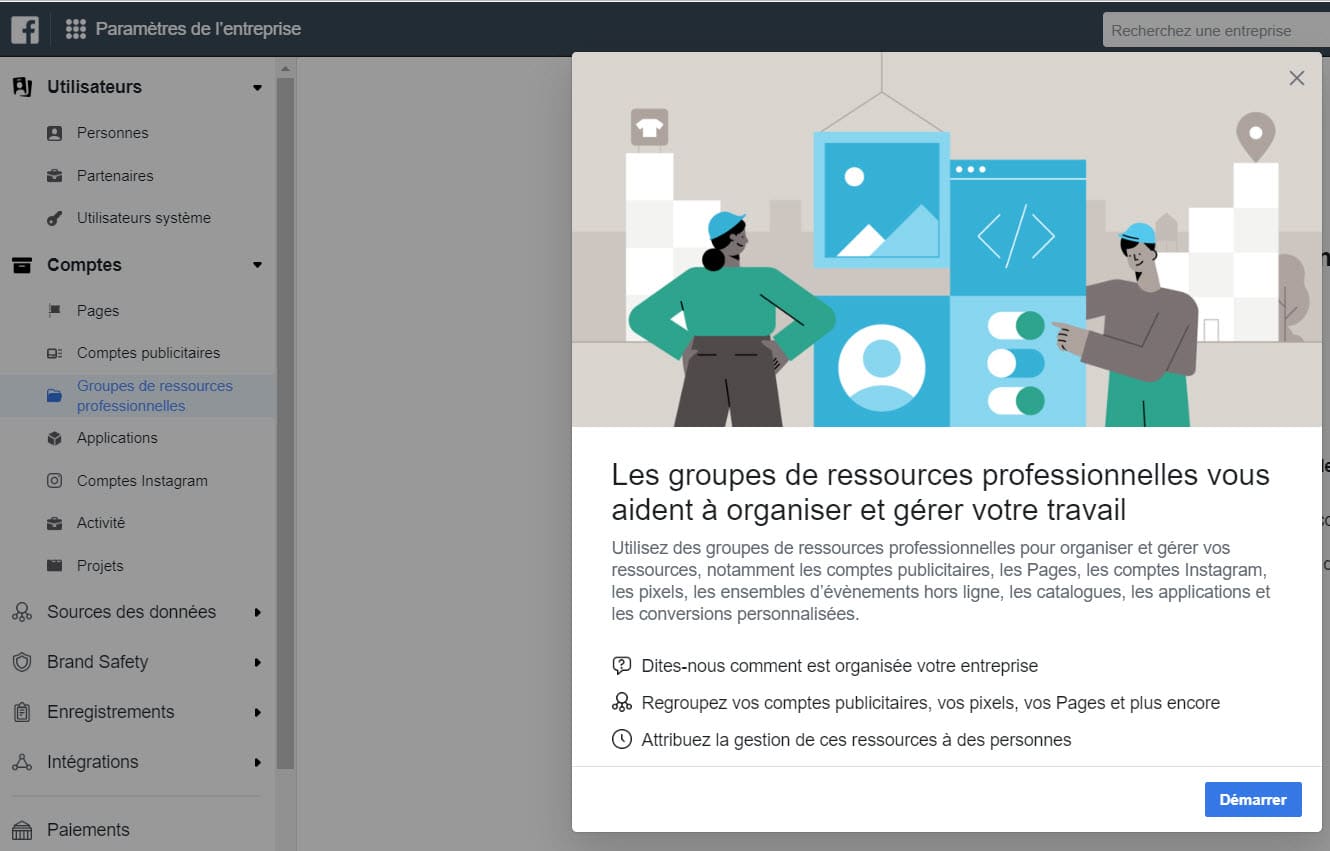Select the Applications icon in the sidebar
Image resolution: width=1330 pixels, height=851 pixels.
point(55,437)
